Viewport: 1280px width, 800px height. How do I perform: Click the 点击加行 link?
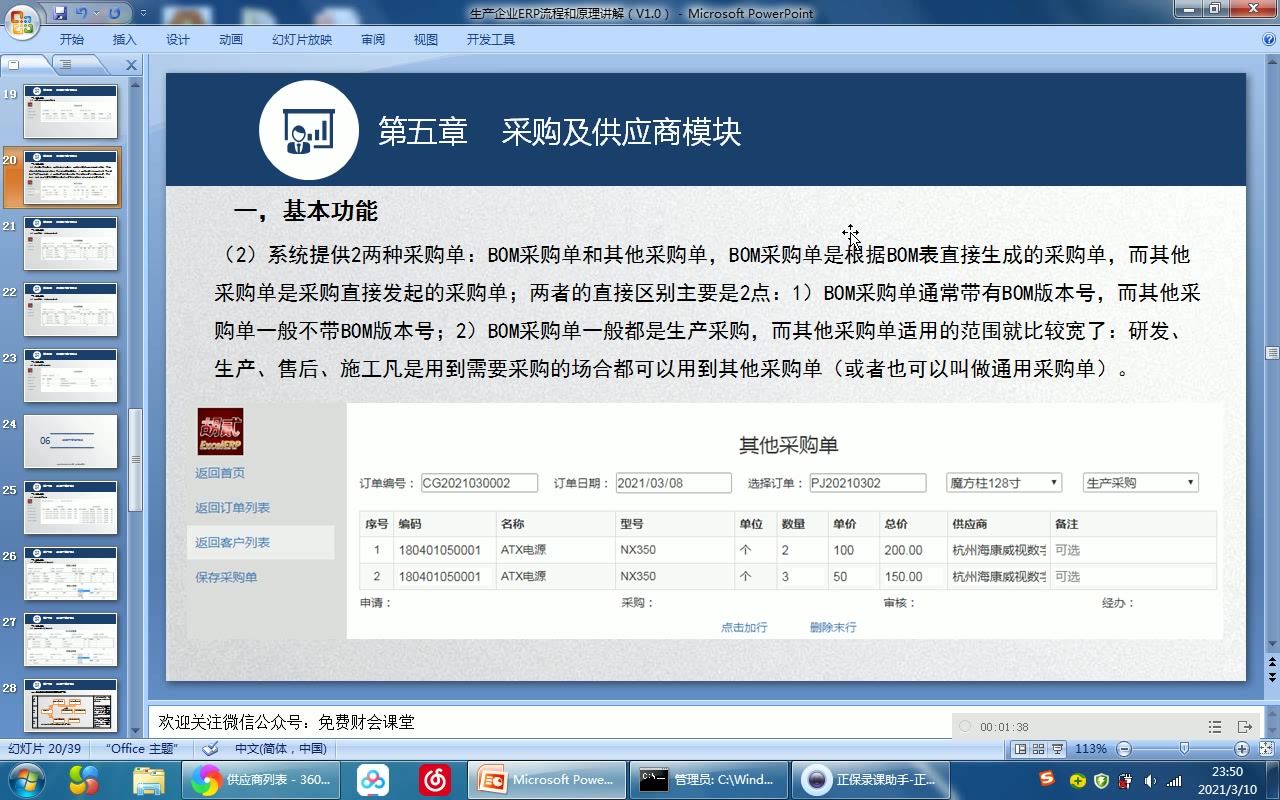pyautogui.click(x=743, y=626)
